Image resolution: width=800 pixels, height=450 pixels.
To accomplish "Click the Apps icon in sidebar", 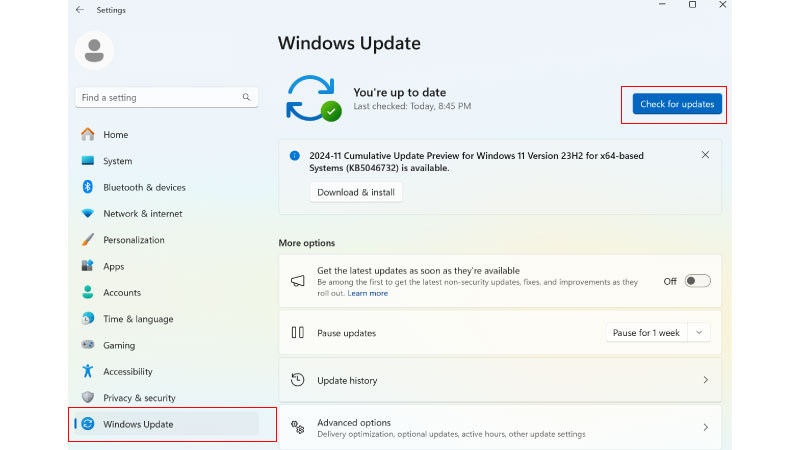I will (88, 266).
